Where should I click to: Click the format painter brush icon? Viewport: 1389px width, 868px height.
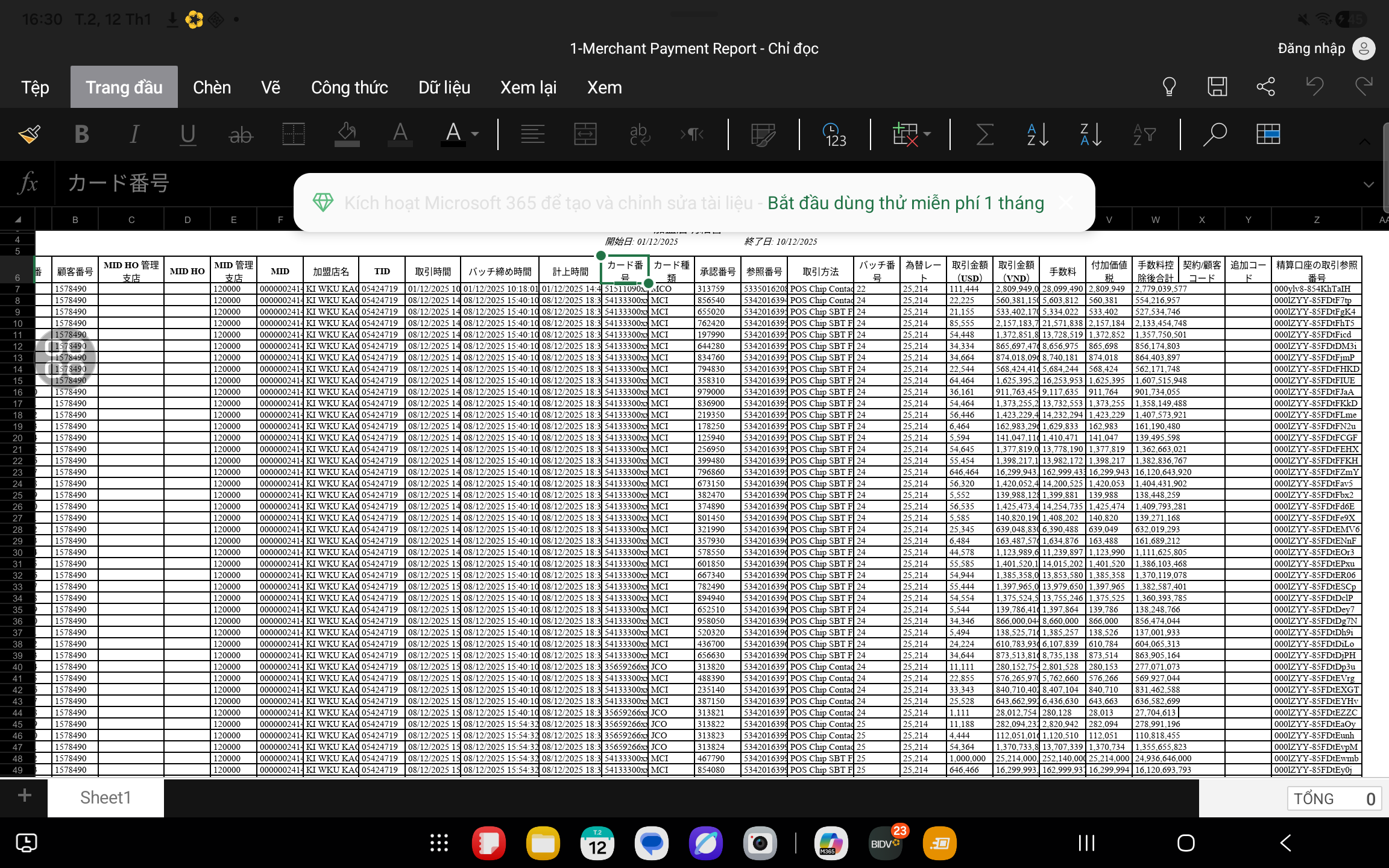29,134
